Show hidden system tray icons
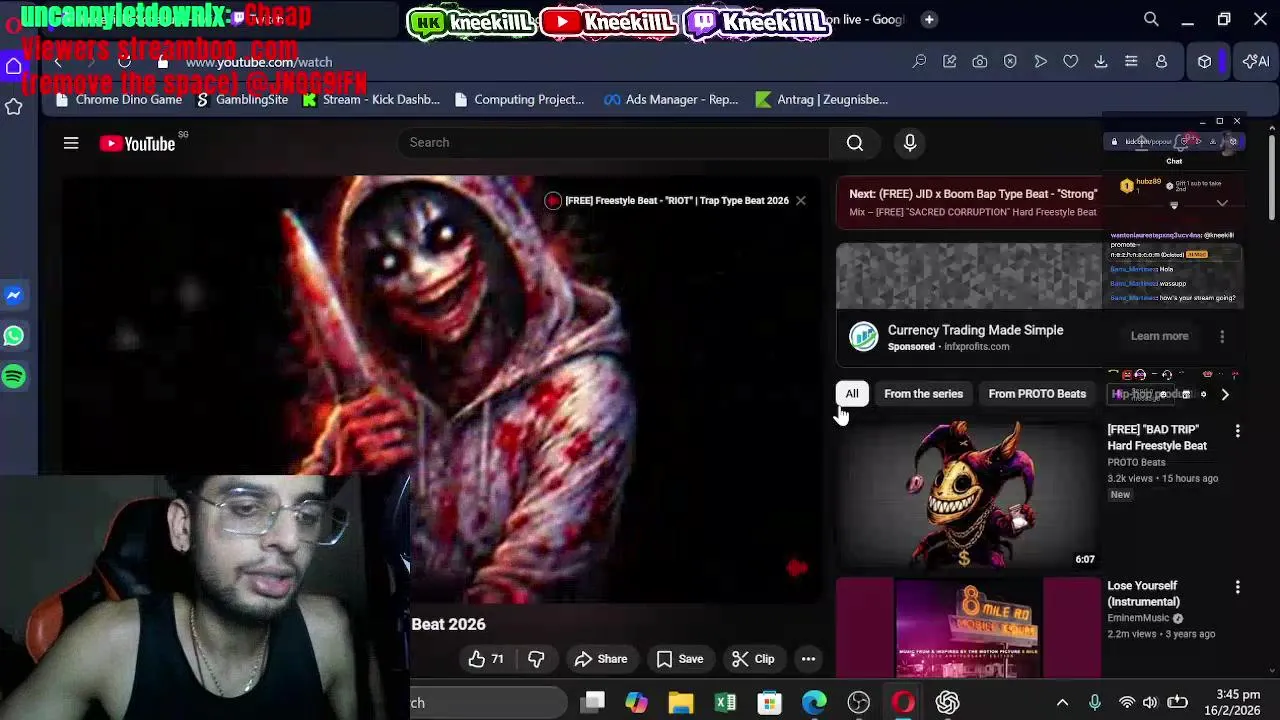The image size is (1280, 720). tap(1062, 703)
